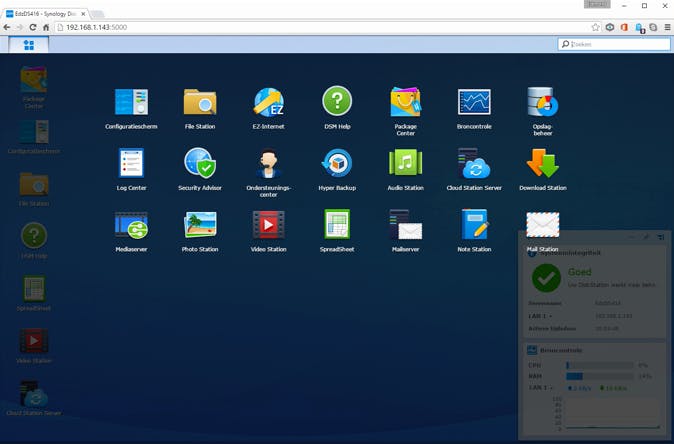Image resolution: width=674 pixels, height=444 pixels.
Task: Open Note Station
Action: click(x=474, y=224)
